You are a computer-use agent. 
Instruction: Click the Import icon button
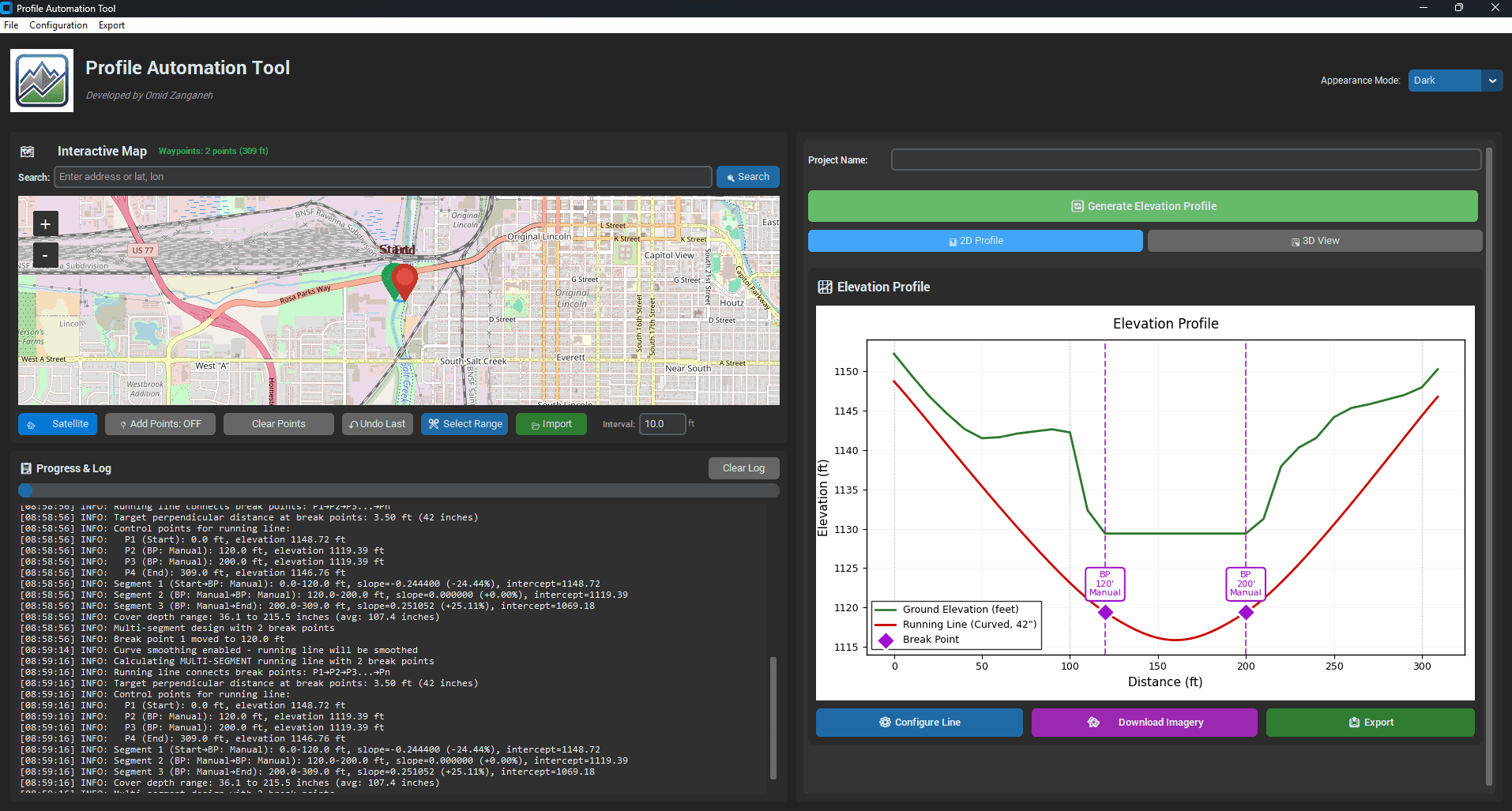tap(535, 424)
